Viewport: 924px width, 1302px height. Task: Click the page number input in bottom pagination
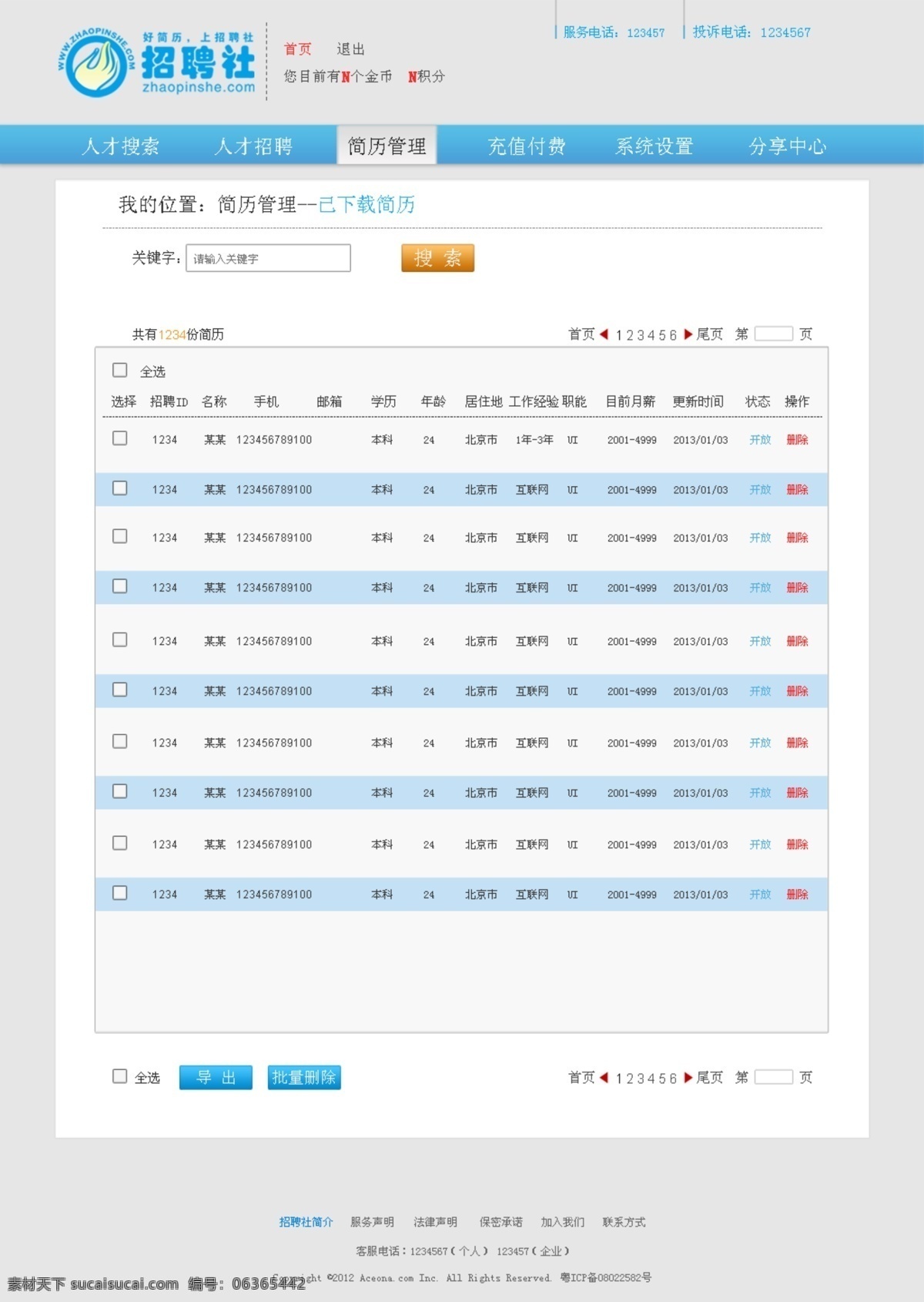774,1077
